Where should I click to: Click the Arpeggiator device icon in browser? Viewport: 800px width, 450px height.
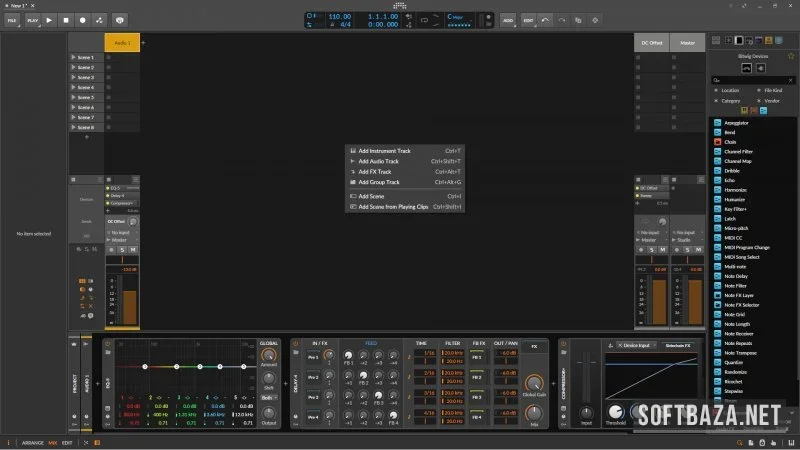click(x=717, y=123)
